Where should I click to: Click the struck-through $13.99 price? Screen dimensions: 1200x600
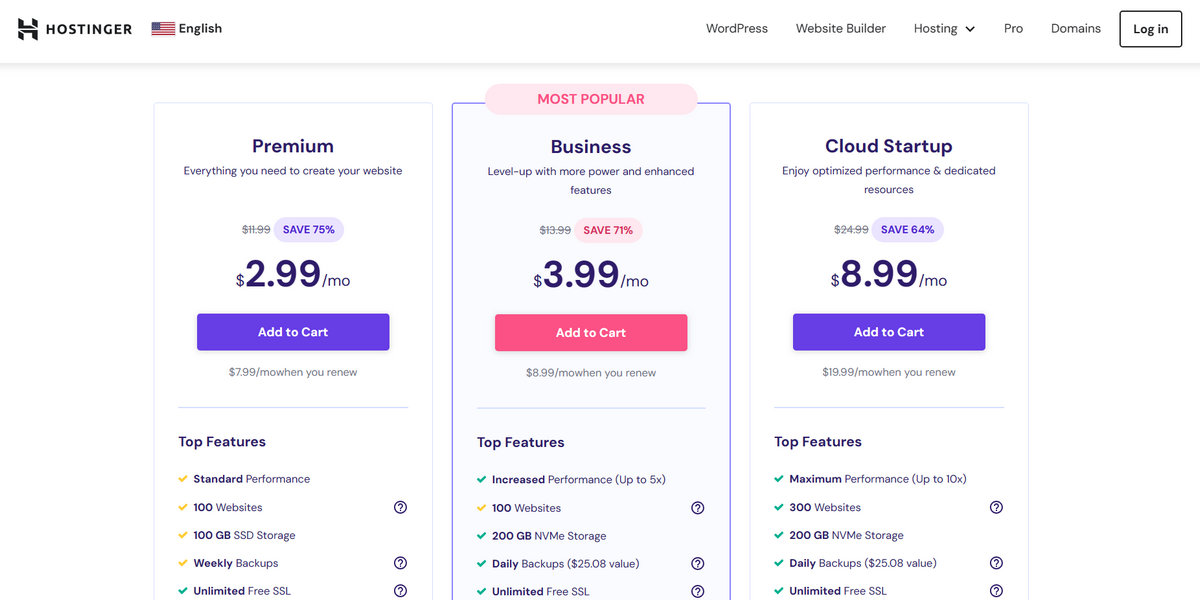[555, 230]
